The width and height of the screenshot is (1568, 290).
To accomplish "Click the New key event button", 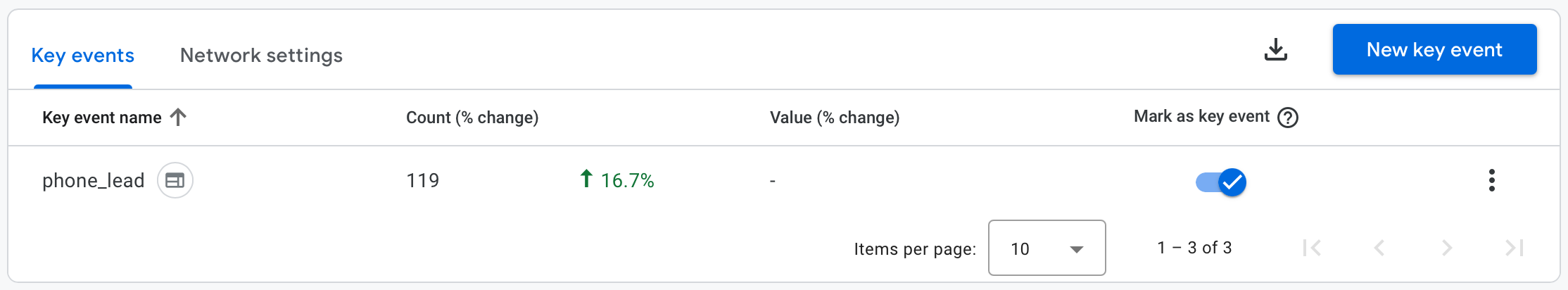I will [1434, 49].
